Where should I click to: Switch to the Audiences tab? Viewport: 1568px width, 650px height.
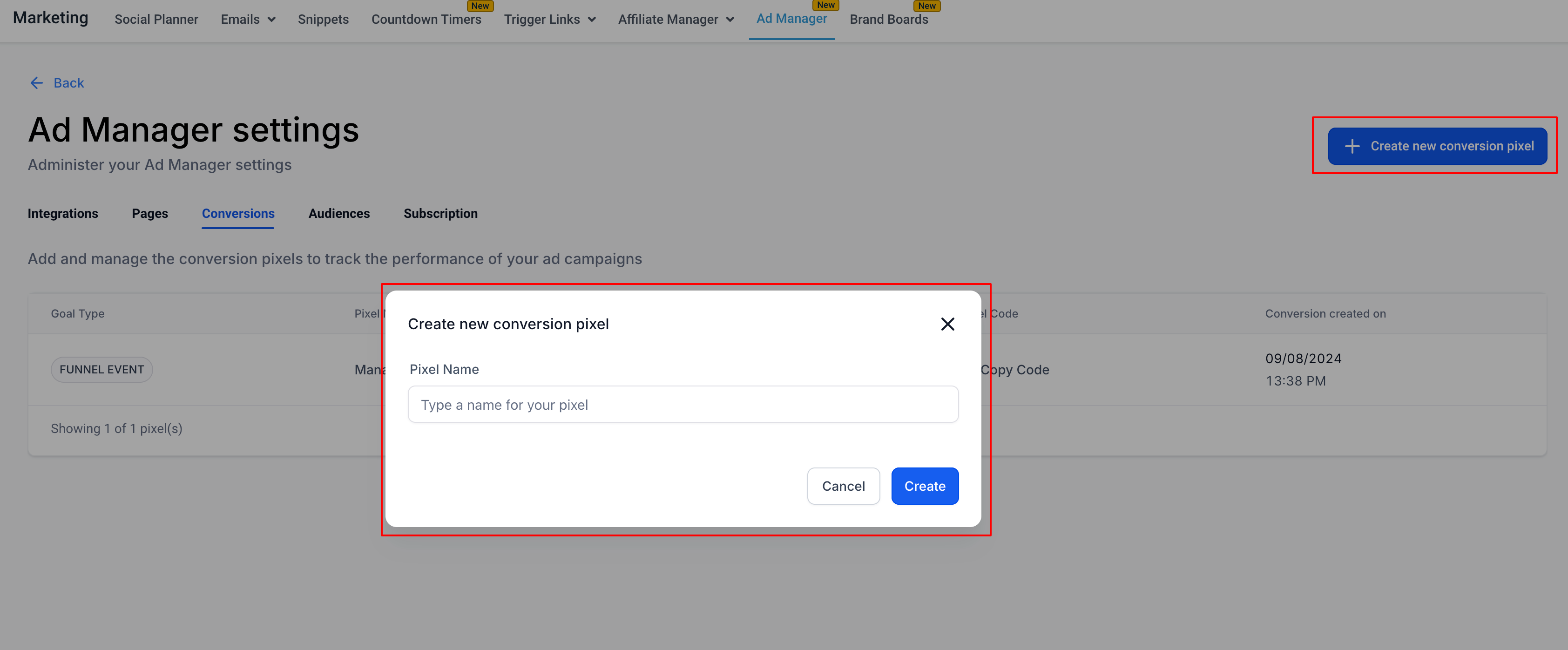point(339,214)
